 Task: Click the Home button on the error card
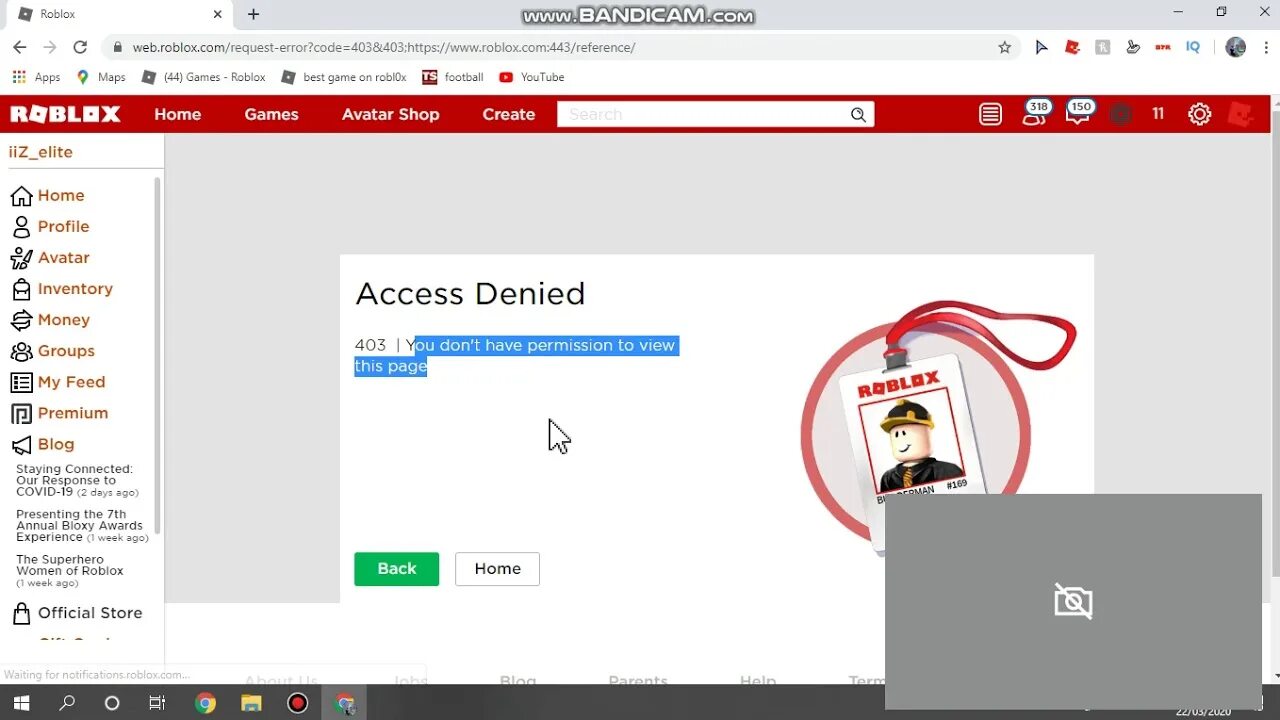click(497, 569)
